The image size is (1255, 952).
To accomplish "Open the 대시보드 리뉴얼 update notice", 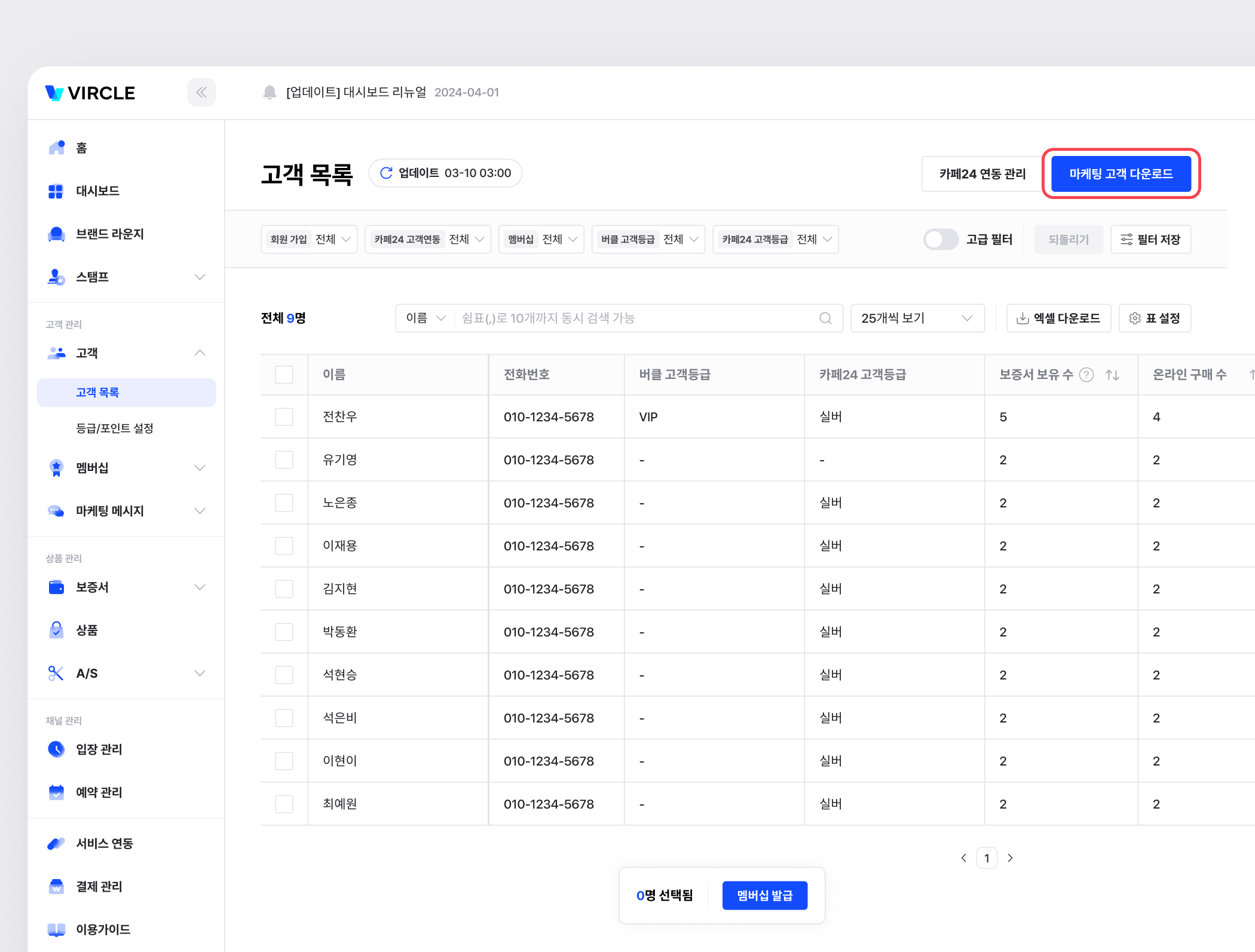I will point(356,92).
